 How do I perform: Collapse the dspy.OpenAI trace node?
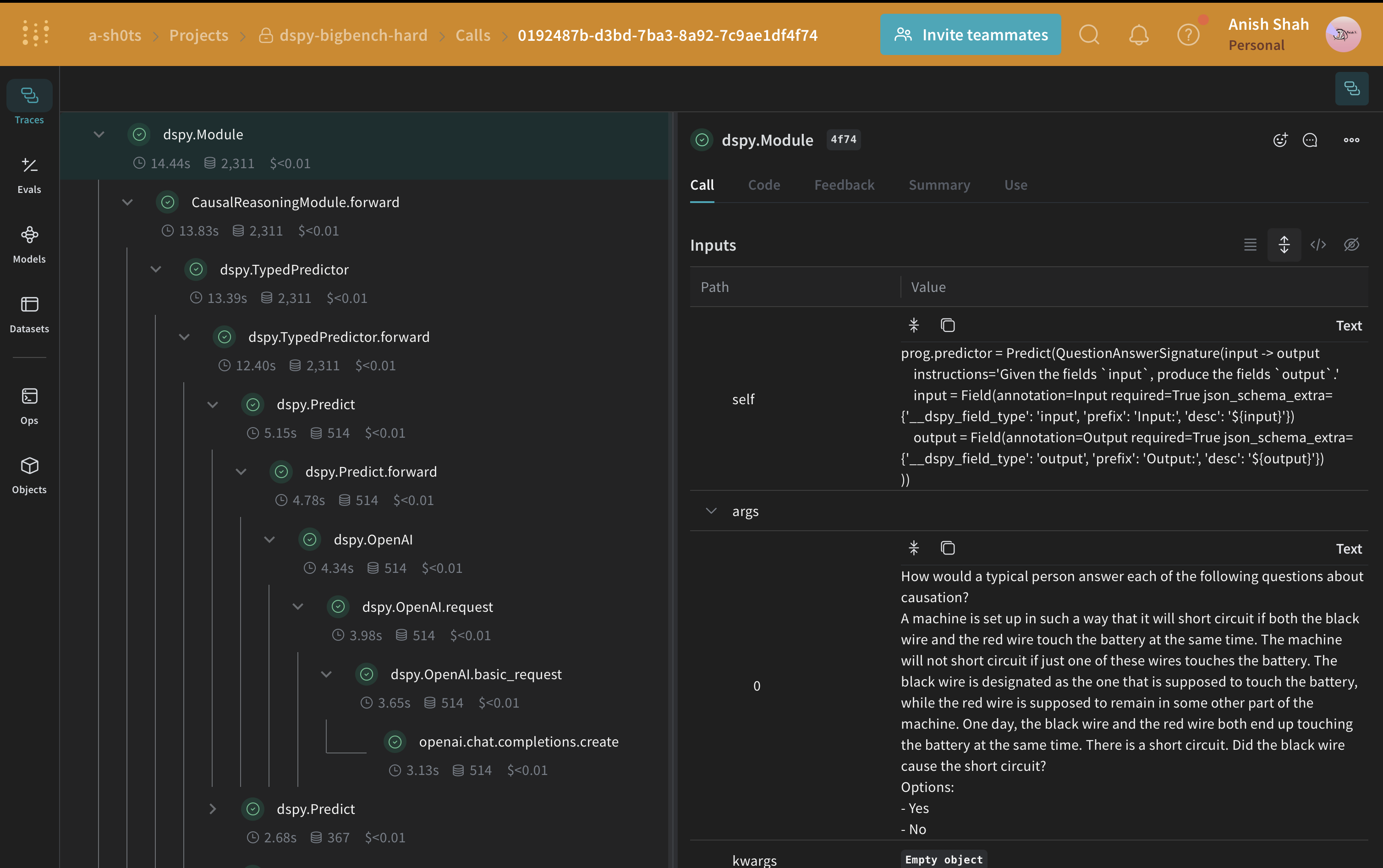click(270, 539)
